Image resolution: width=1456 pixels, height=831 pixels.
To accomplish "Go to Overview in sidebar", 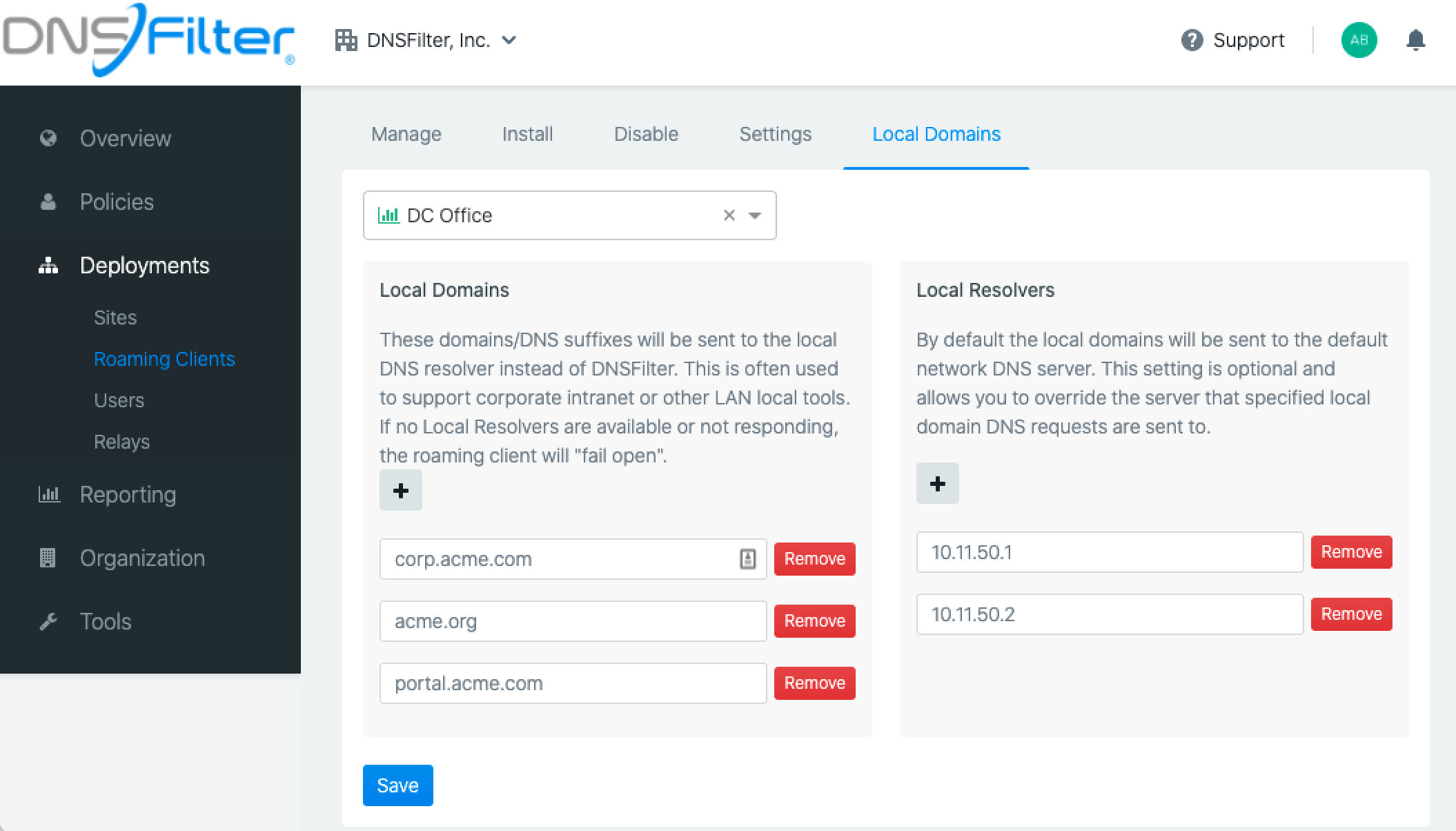I will [x=125, y=138].
